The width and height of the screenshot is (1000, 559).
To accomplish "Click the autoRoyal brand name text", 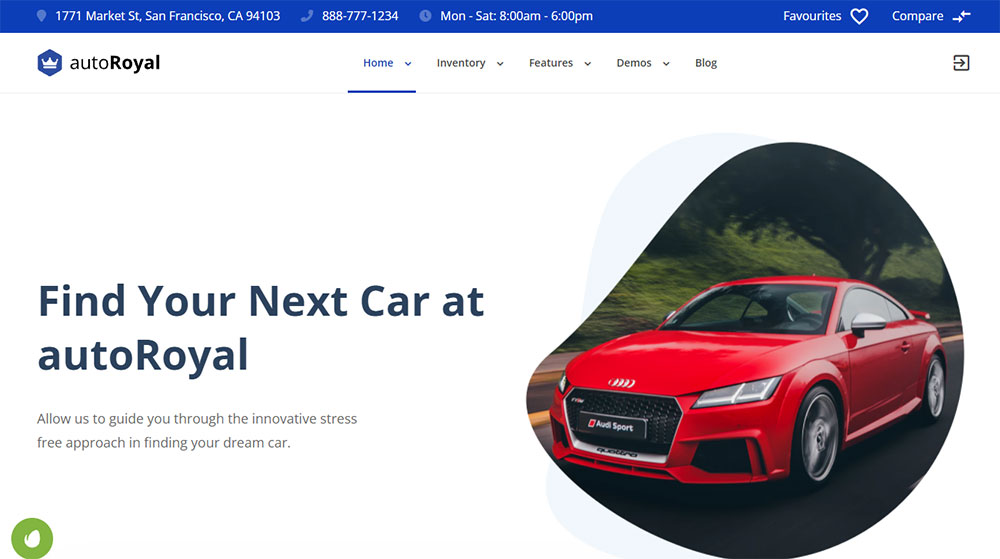I will [x=115, y=62].
